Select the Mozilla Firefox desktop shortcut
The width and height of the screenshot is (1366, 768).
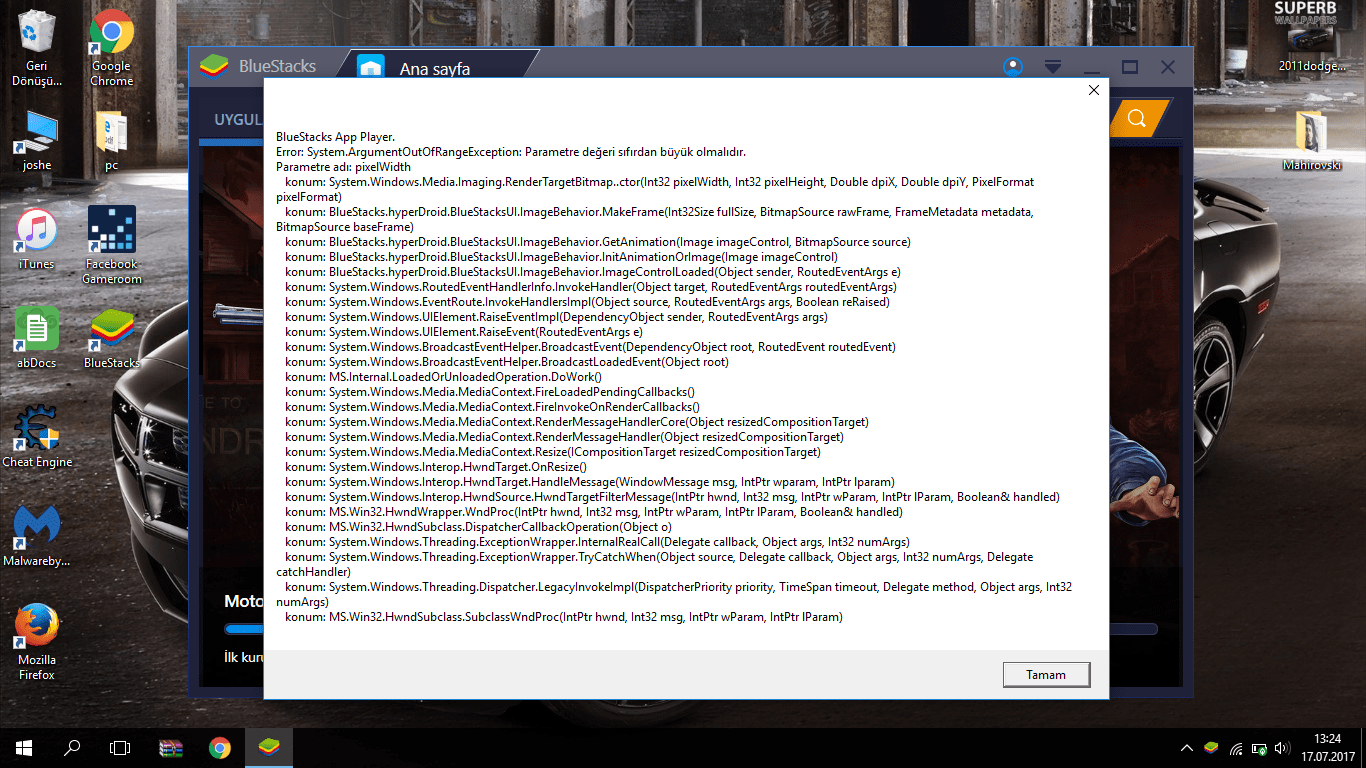click(x=37, y=642)
